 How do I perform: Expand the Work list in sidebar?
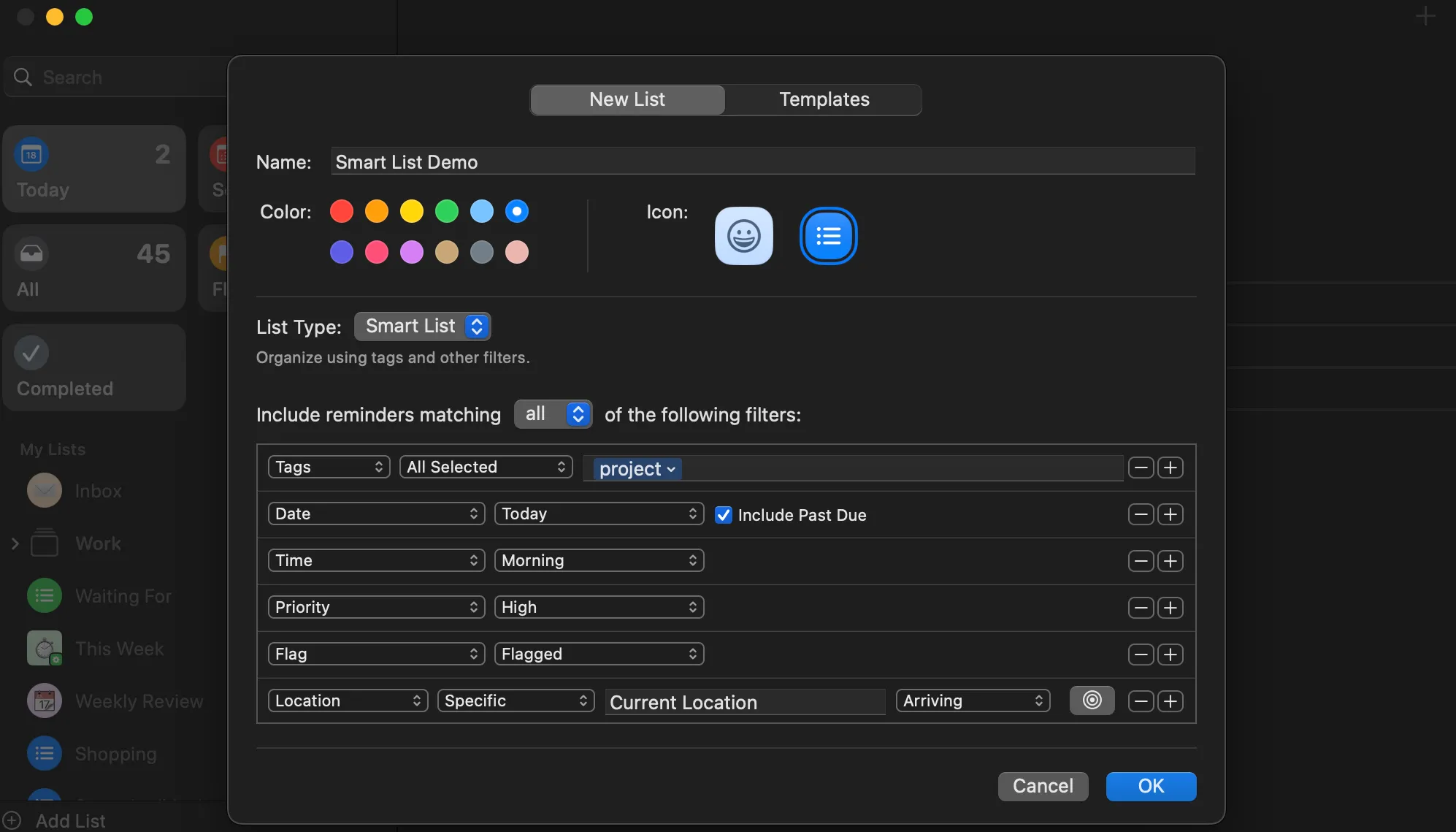click(x=16, y=543)
